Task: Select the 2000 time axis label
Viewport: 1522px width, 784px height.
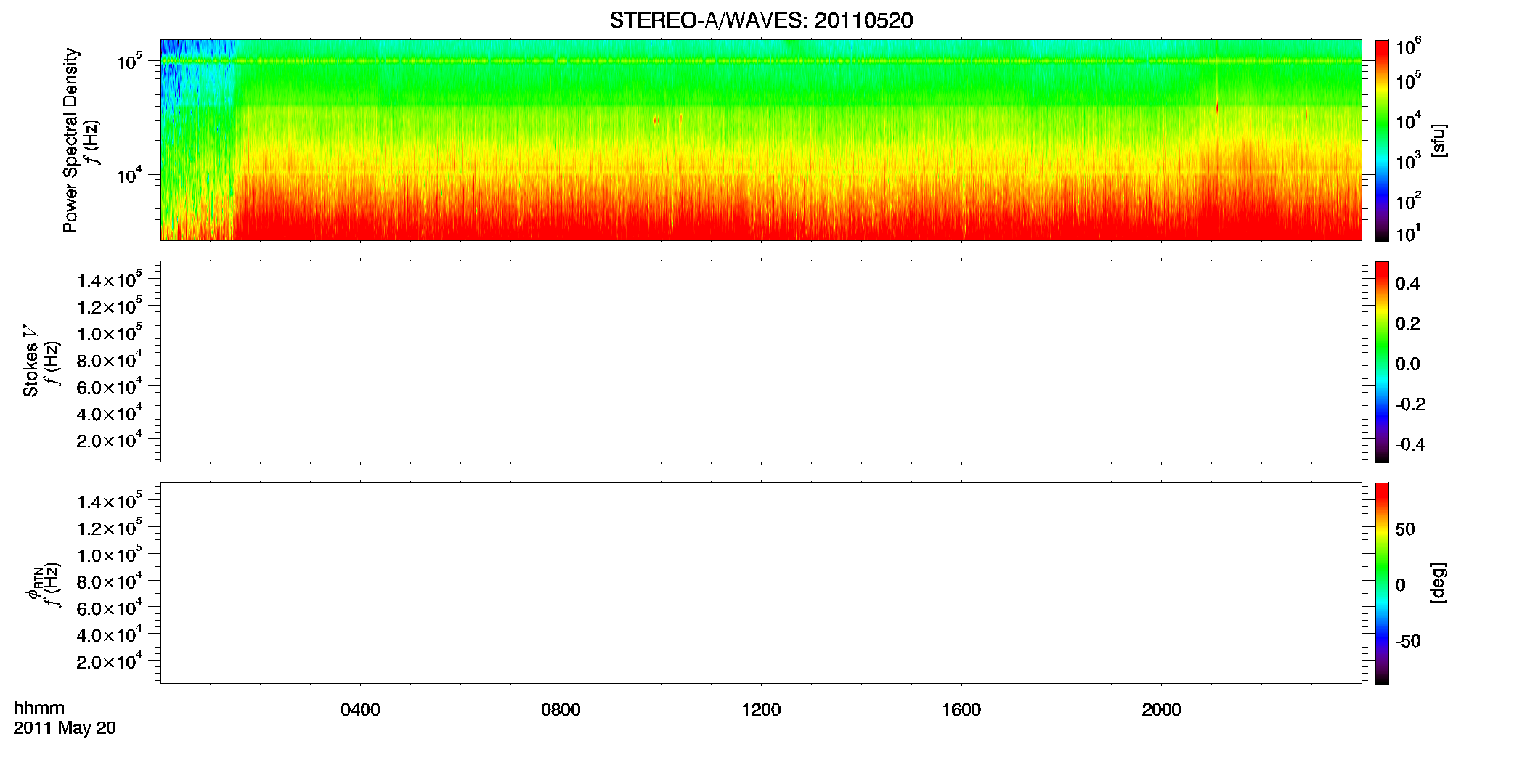Action: point(1161,710)
